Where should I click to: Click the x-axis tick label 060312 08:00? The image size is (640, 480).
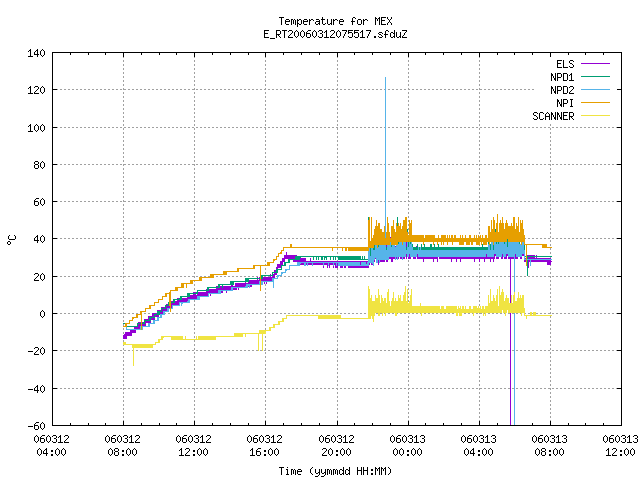tap(122, 446)
